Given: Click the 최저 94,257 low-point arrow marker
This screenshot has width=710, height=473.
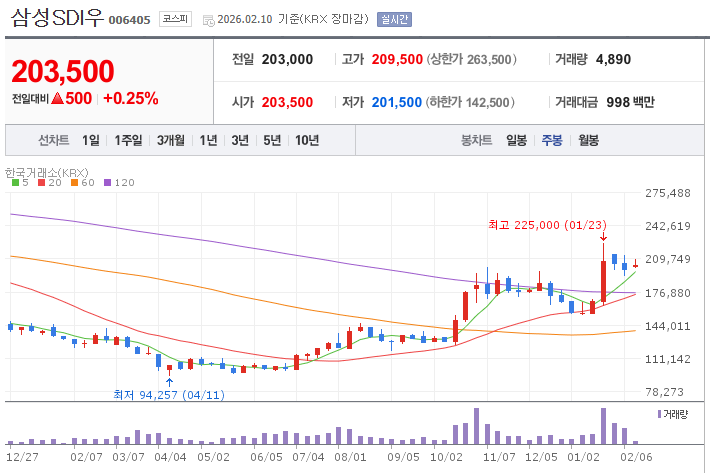Looking at the screenshot, I should (x=169, y=380).
